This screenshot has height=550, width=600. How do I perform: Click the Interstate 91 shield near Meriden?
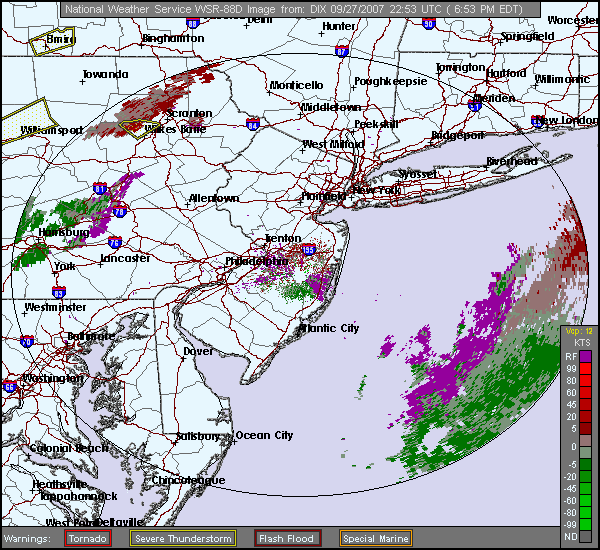(475, 105)
